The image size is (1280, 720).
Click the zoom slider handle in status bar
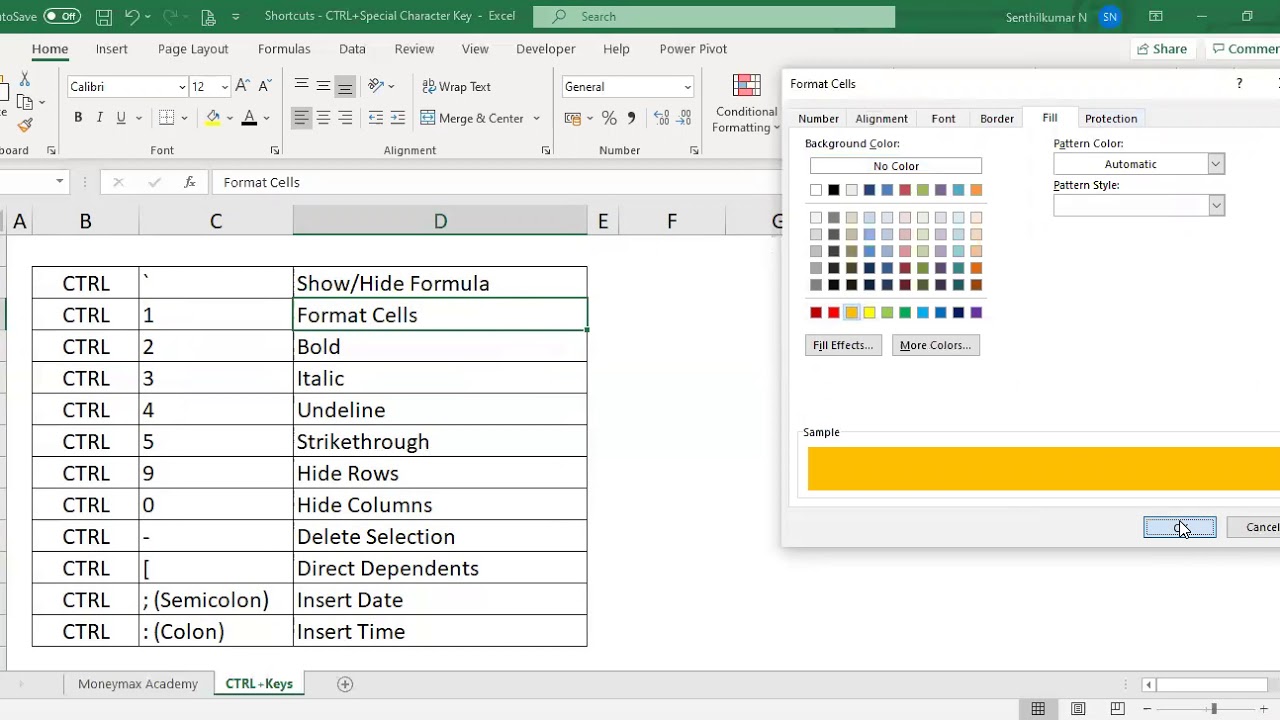1213,709
